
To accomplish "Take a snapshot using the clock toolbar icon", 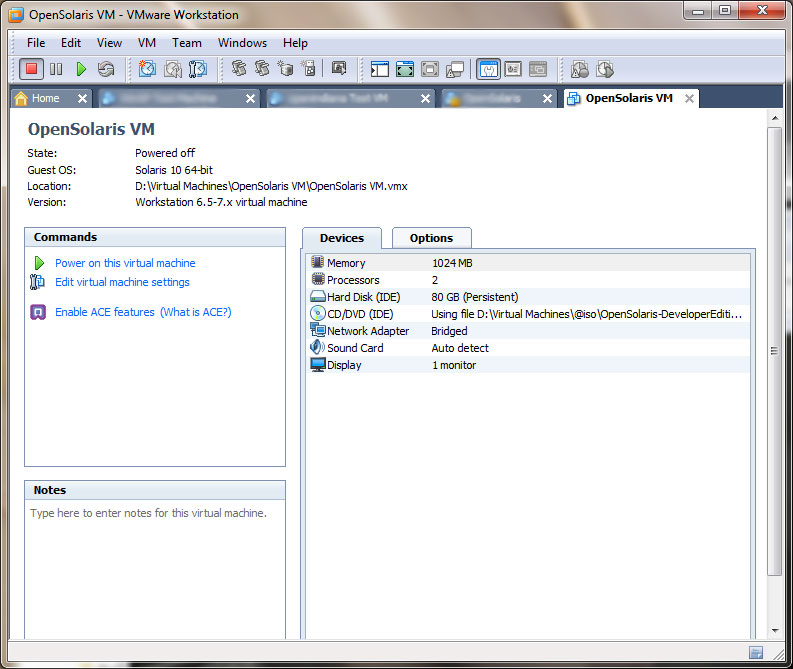I will [148, 69].
